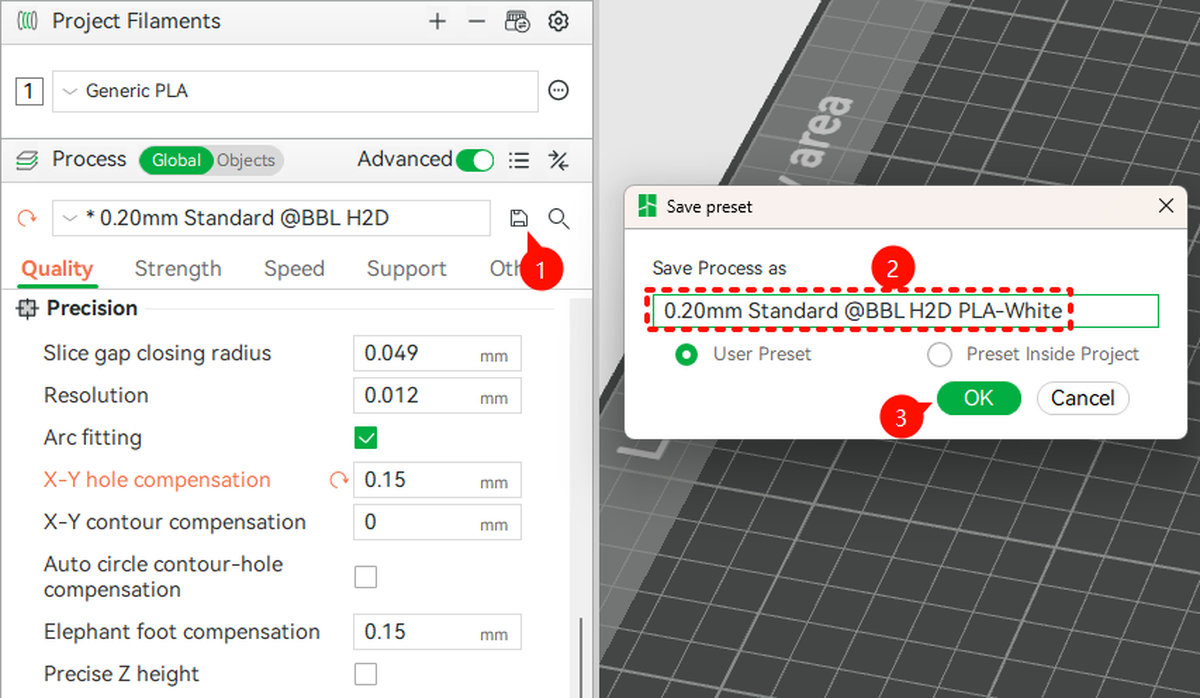Screen dimensions: 1200x698
Task: Open the 0.20mm Standard @BBL H2D preset dropdown
Action: coord(271,218)
